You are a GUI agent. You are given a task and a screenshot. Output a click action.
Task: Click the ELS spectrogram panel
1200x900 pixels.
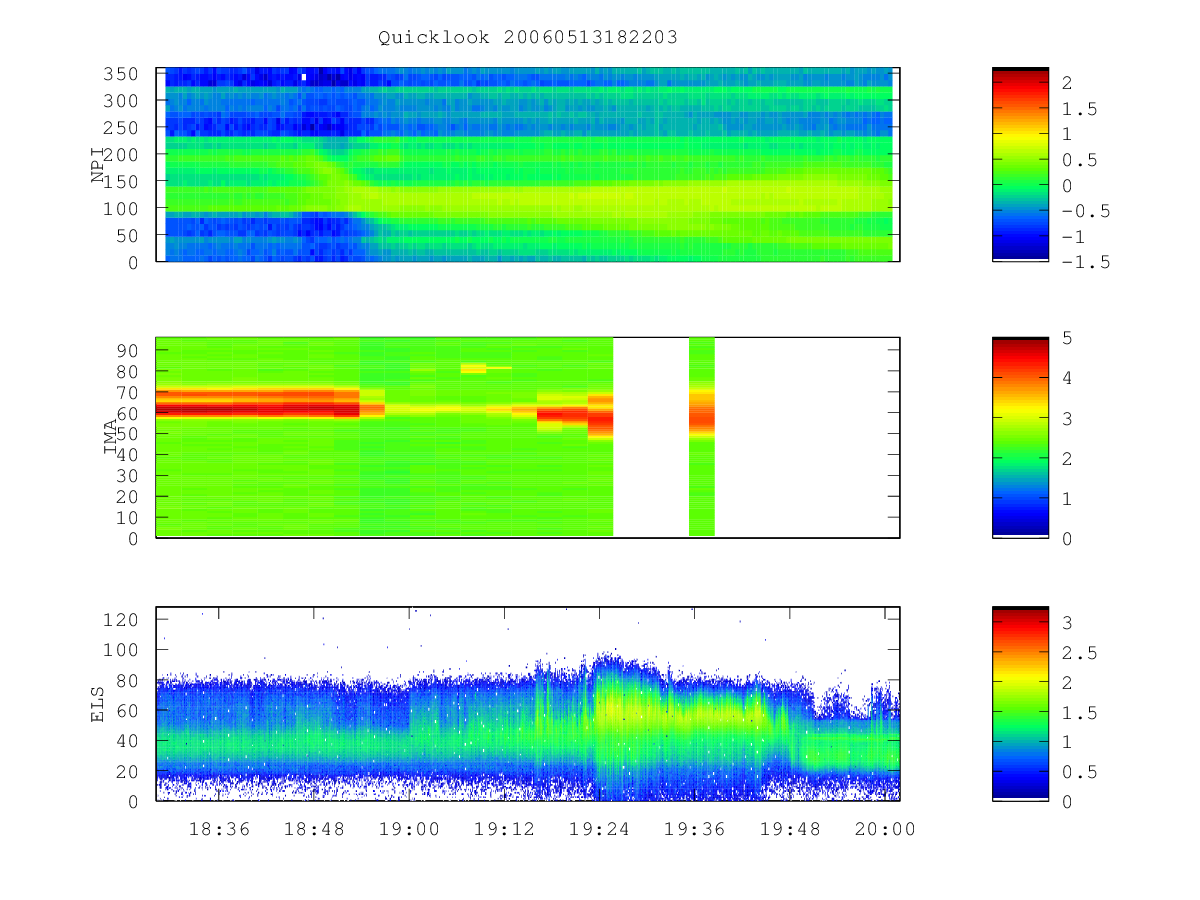(528, 704)
